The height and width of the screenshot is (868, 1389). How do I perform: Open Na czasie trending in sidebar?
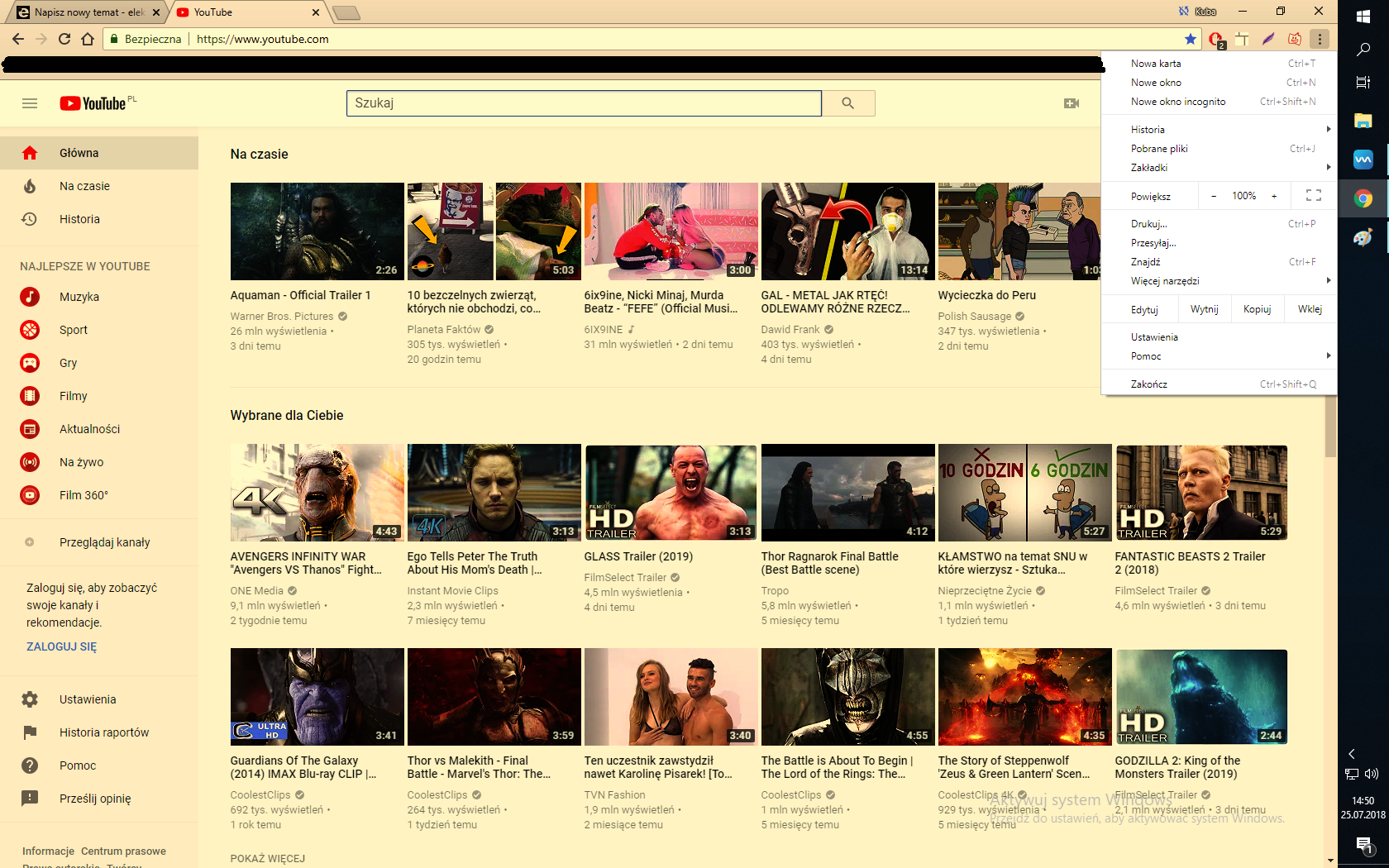(99, 186)
